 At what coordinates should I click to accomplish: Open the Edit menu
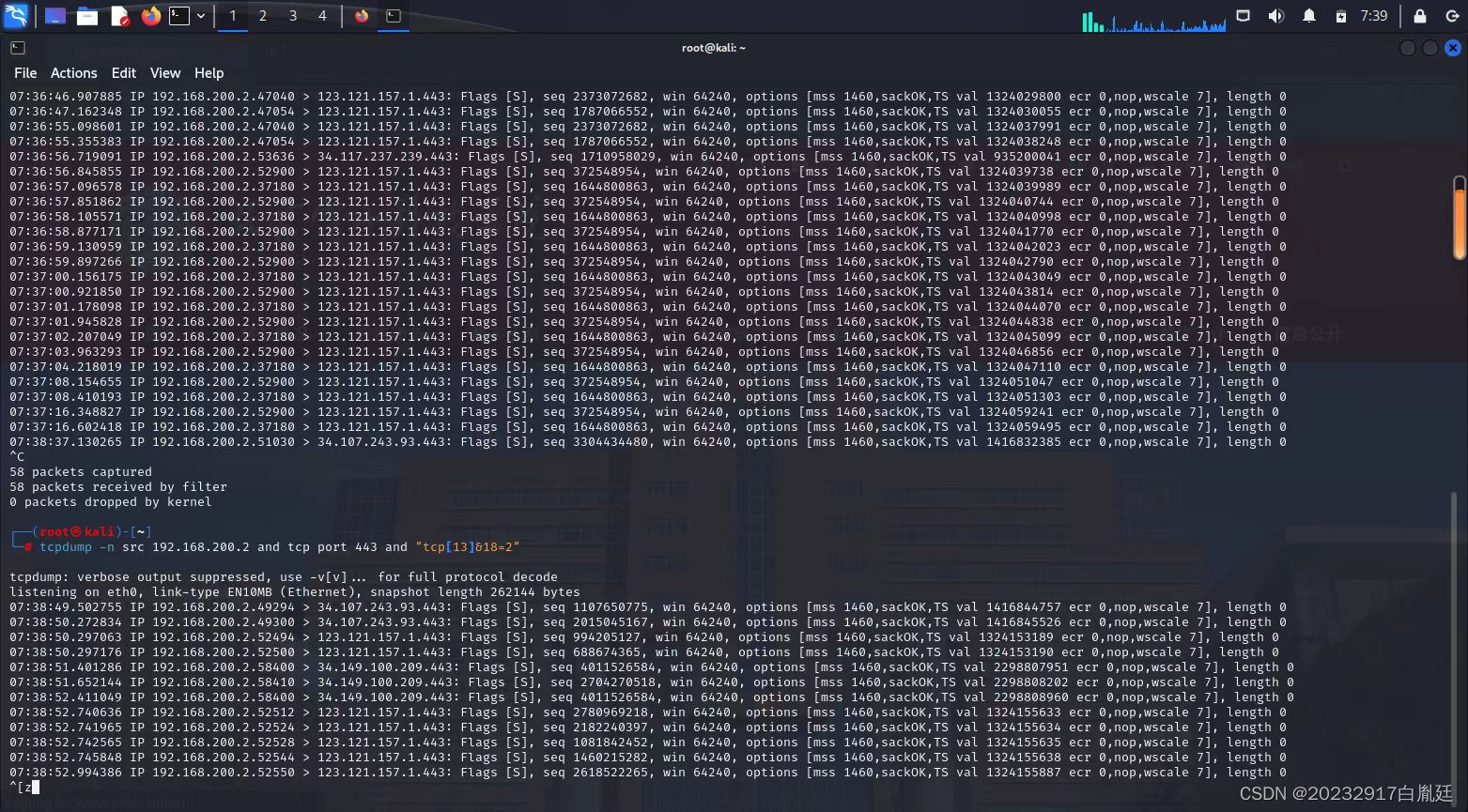pyautogui.click(x=124, y=73)
